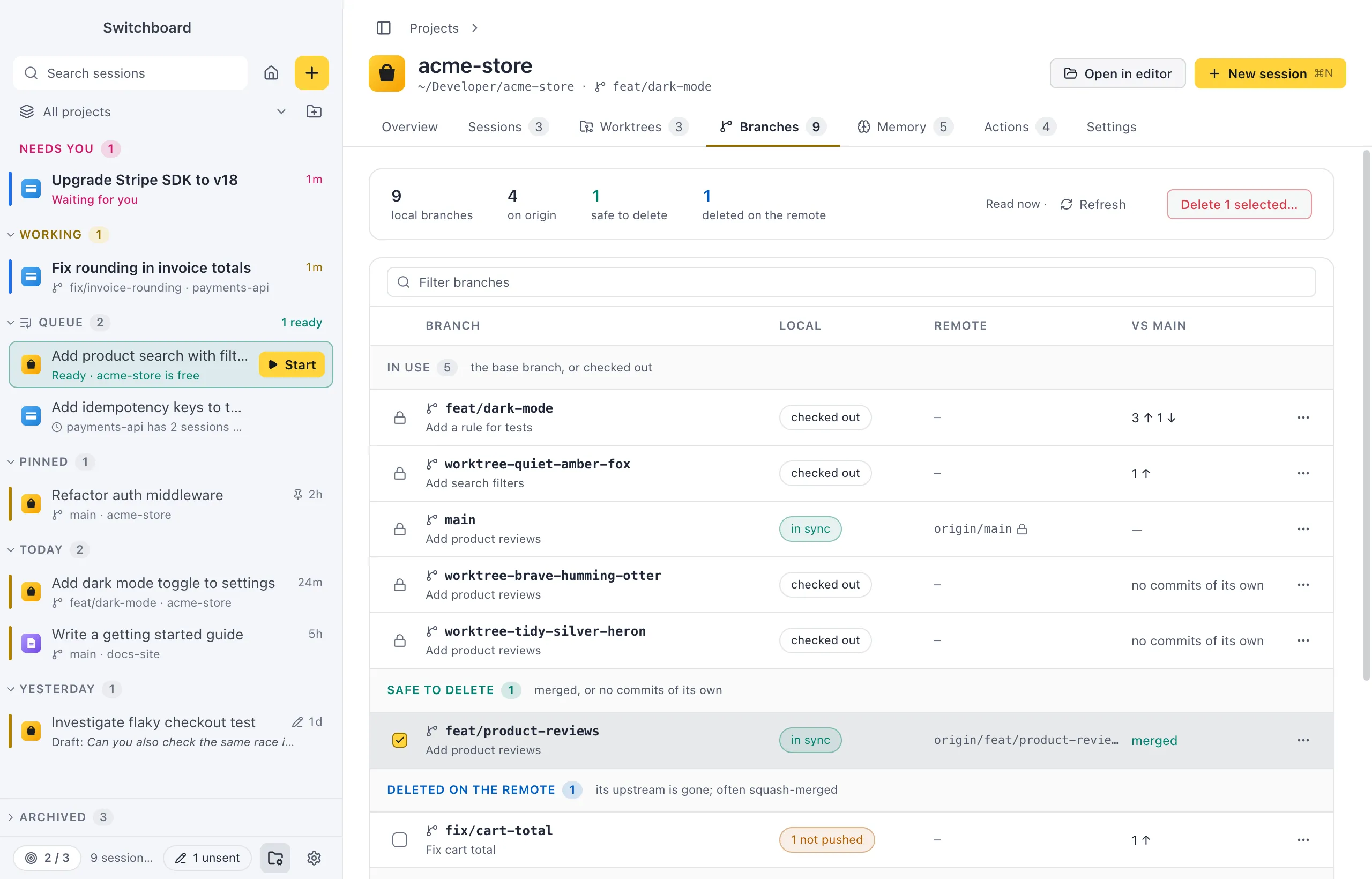Click the Projects breadcrumb link

point(434,28)
